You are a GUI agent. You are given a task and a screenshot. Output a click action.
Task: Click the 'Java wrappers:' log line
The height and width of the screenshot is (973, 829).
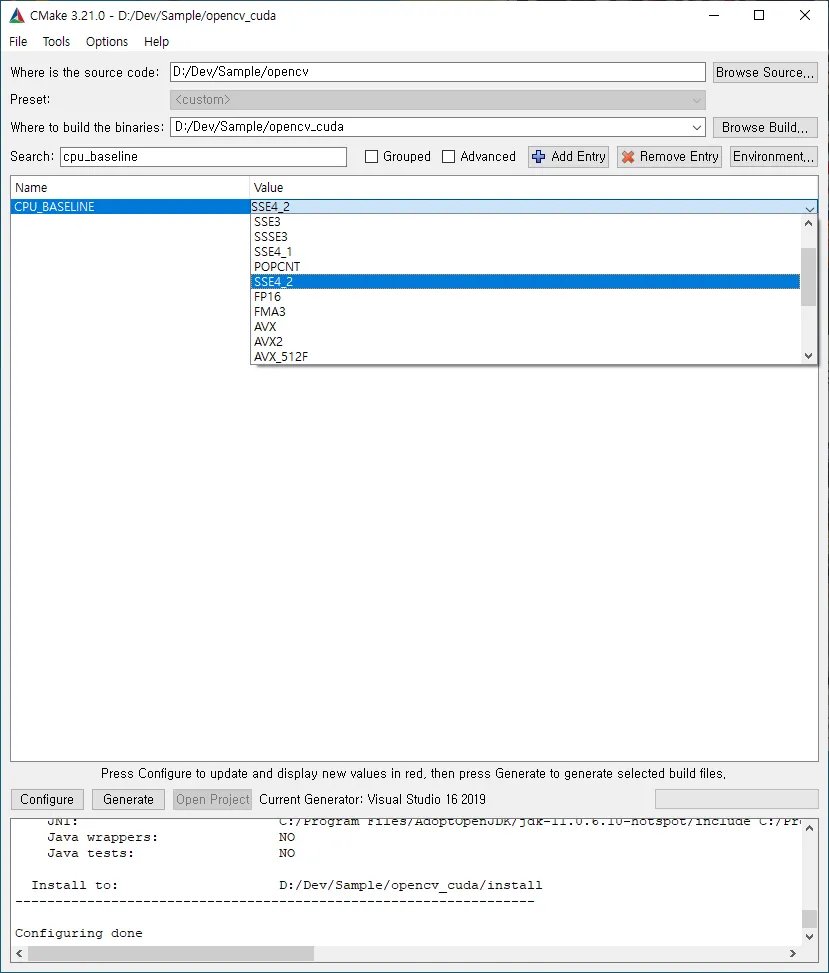171,838
